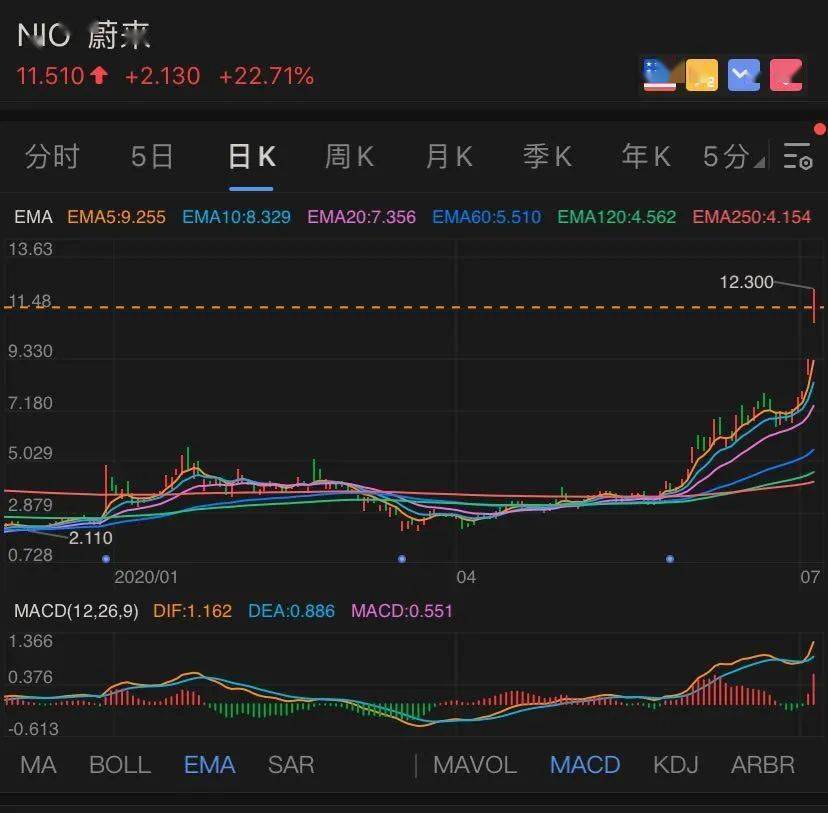This screenshot has height=813, width=828.
Task: Select the MACD sub-indicator
Action: coord(585,764)
